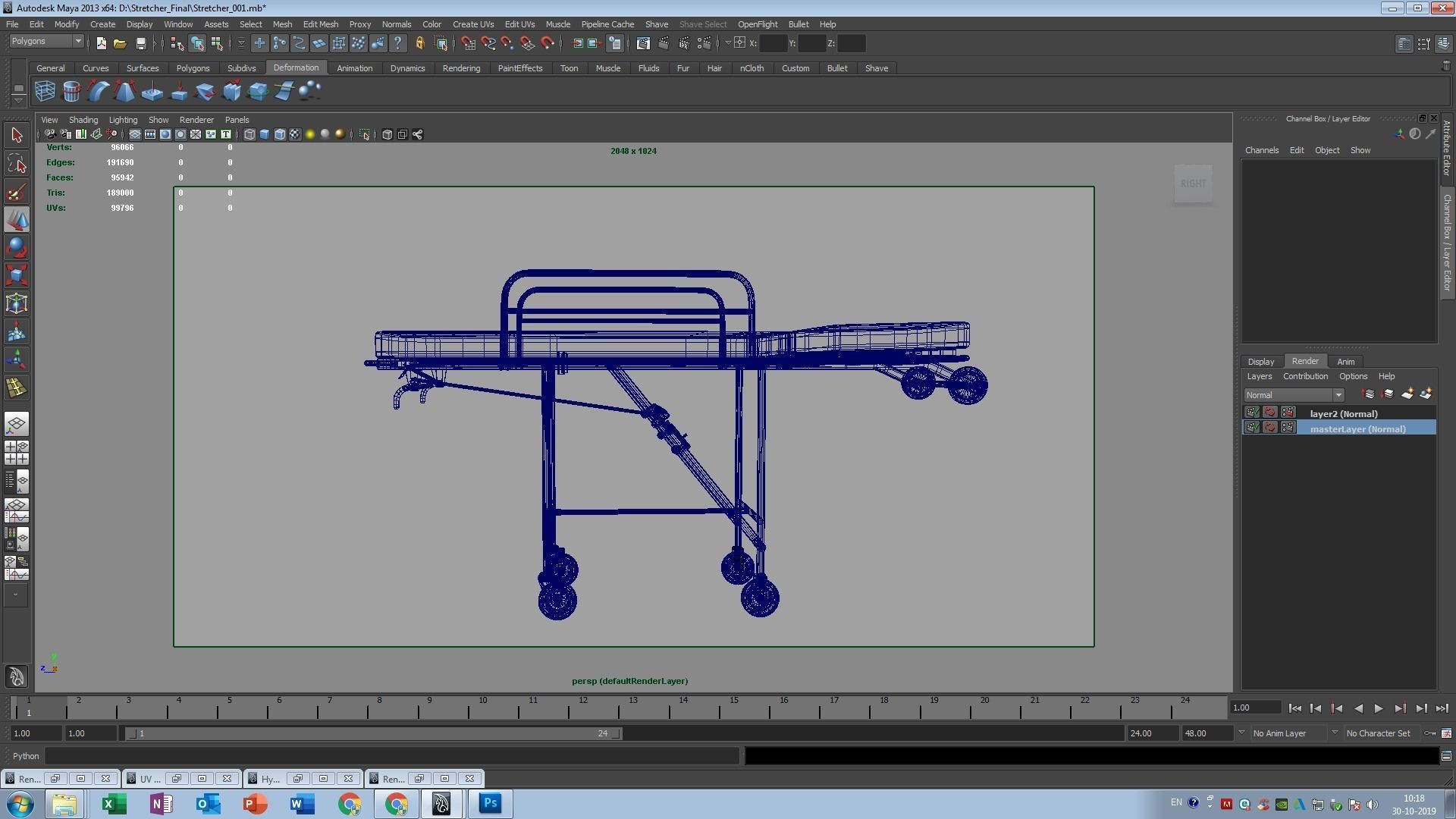
Task: Open the input-mode dropdown beside the X field
Action: [728, 43]
